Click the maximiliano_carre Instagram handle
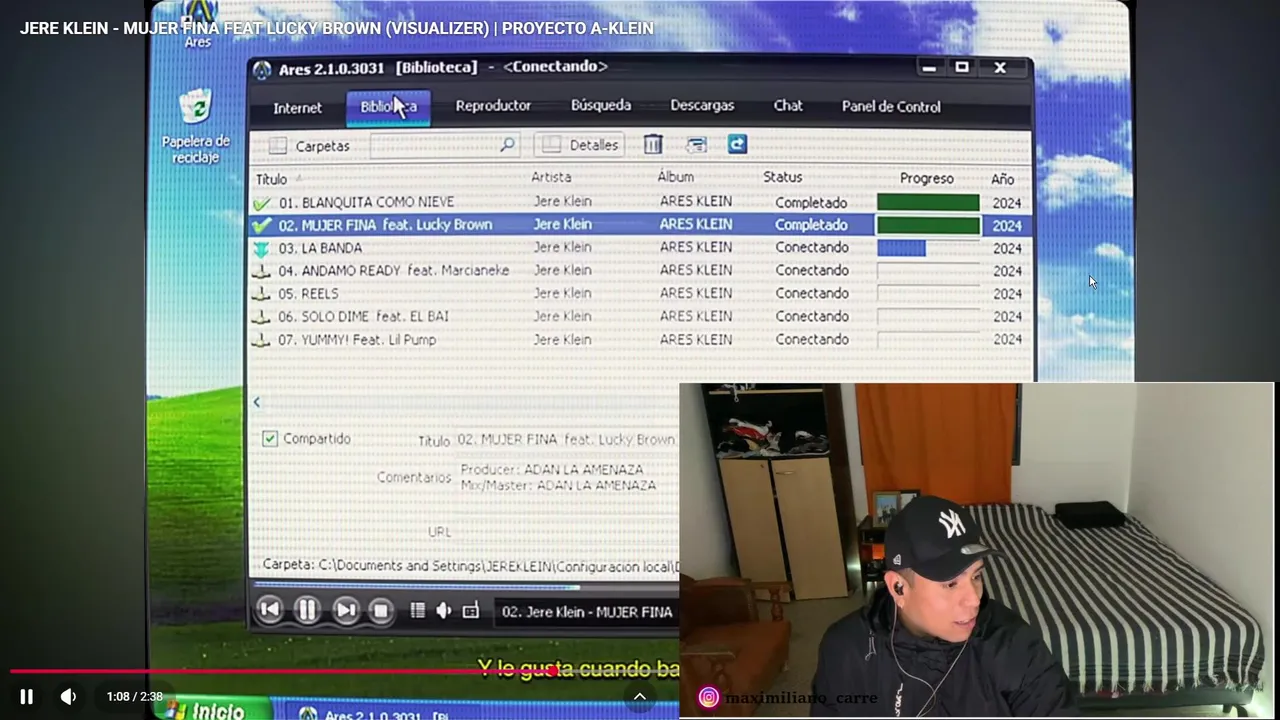The height and width of the screenshot is (720, 1280). (x=801, y=698)
